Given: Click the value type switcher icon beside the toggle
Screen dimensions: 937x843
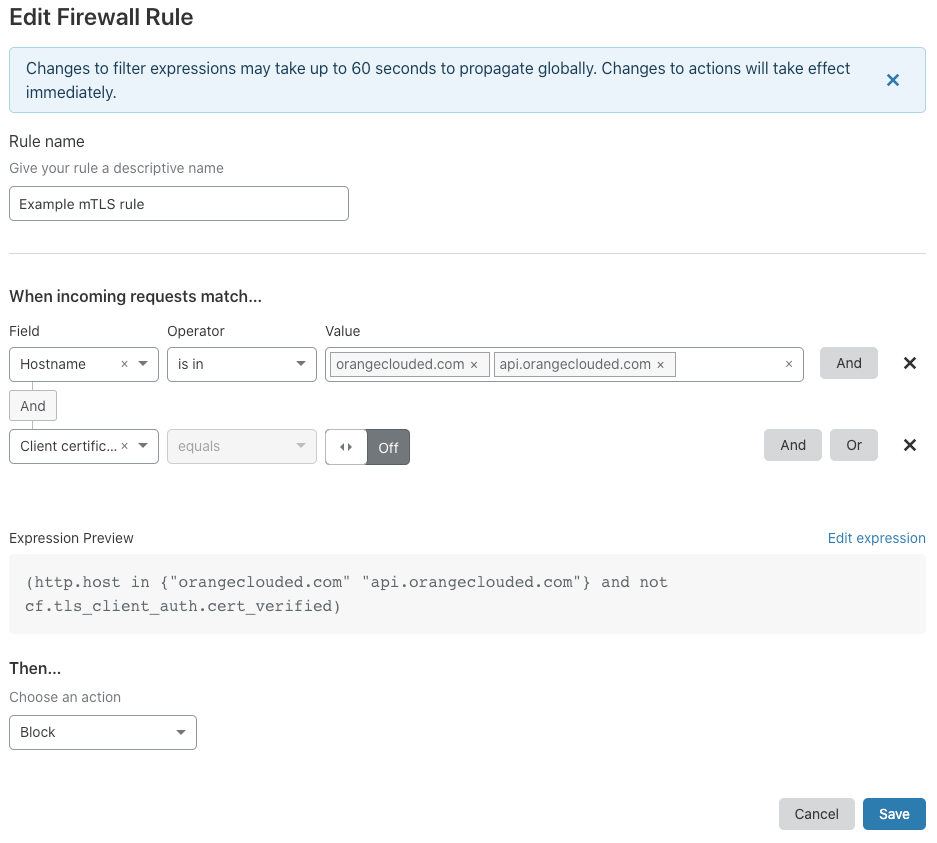Looking at the screenshot, I should 345,447.
